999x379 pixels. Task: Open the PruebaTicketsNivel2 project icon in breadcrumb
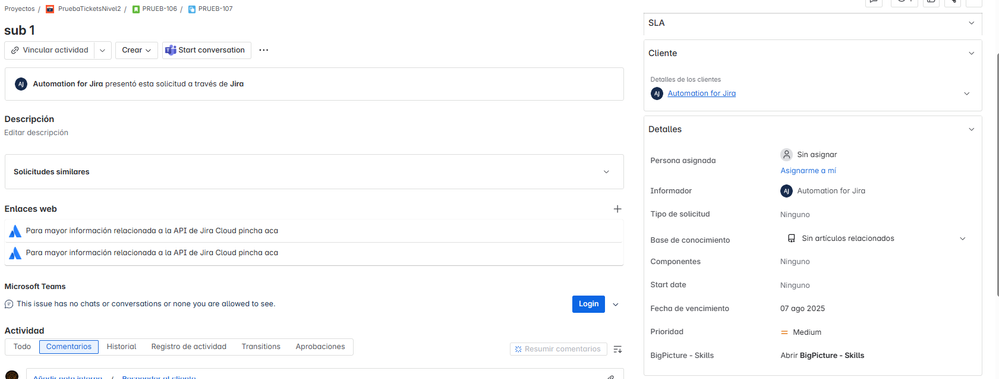click(x=50, y=10)
